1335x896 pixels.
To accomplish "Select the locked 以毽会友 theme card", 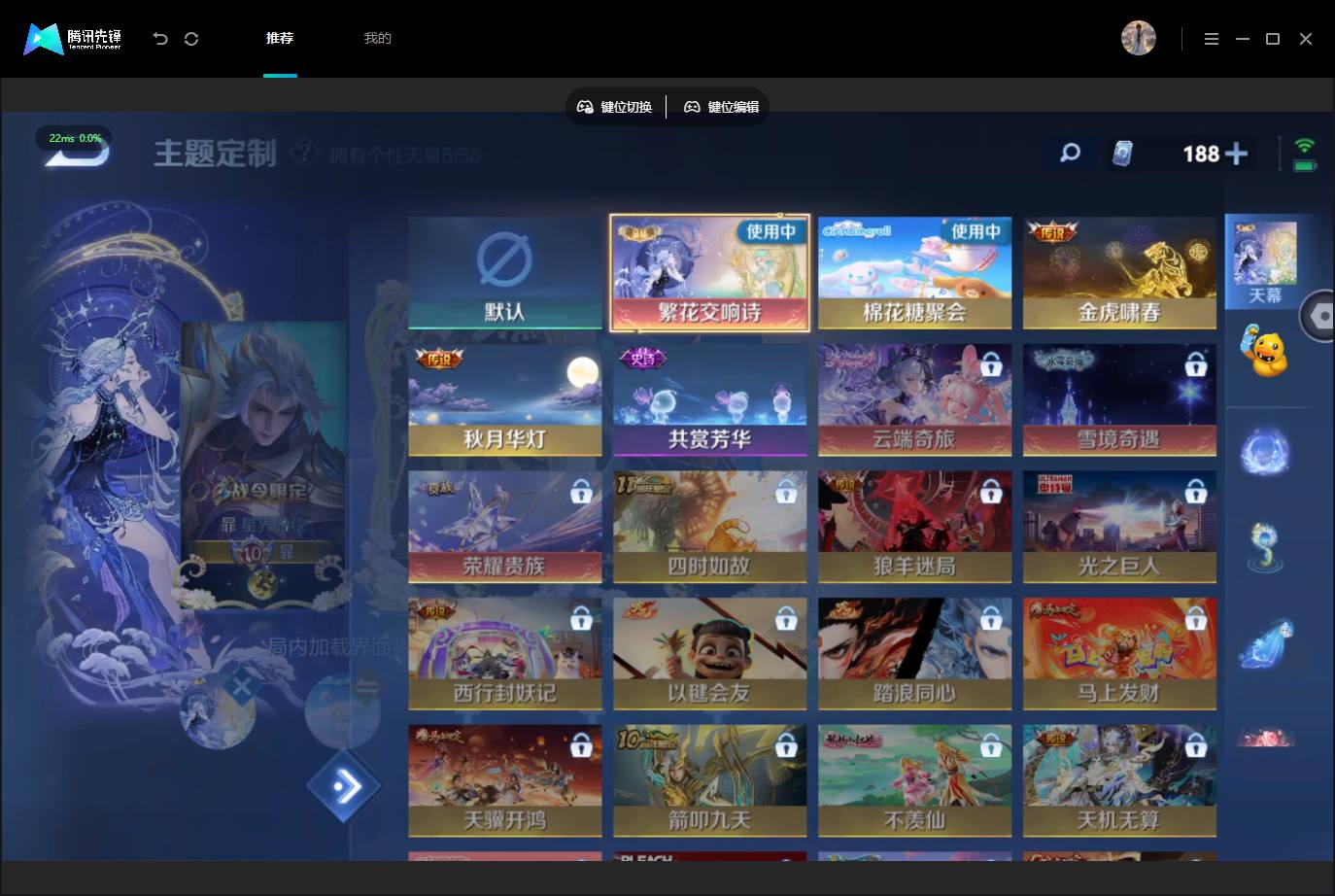I will (709, 654).
